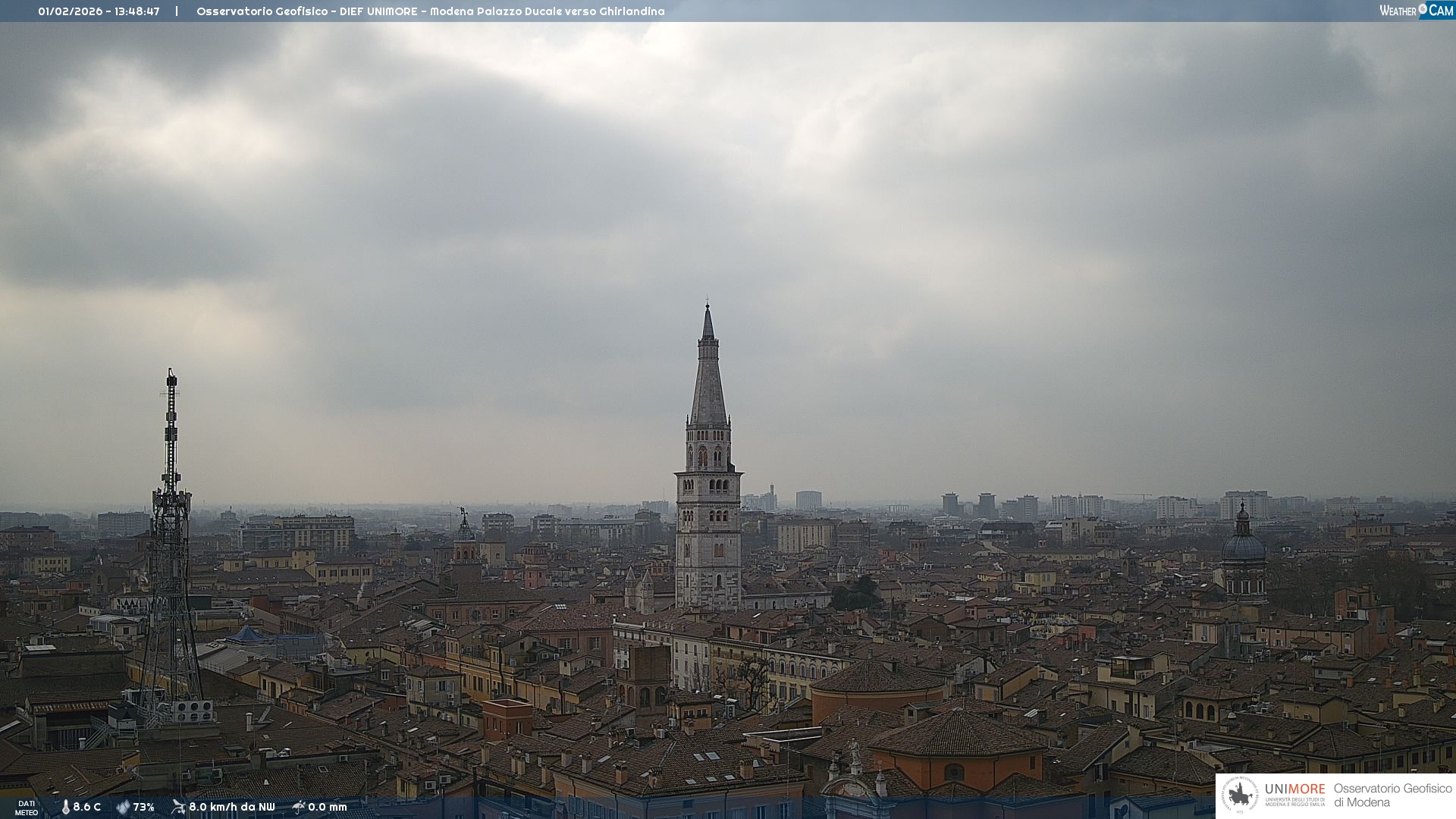Click the UNIMORE circular seal emblem

[x=1240, y=795]
